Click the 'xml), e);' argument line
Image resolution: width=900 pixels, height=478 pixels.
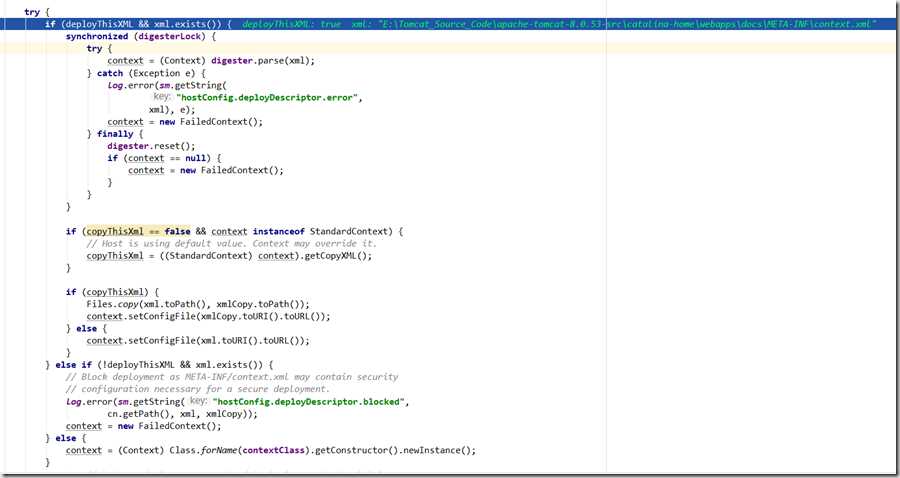tap(172, 110)
